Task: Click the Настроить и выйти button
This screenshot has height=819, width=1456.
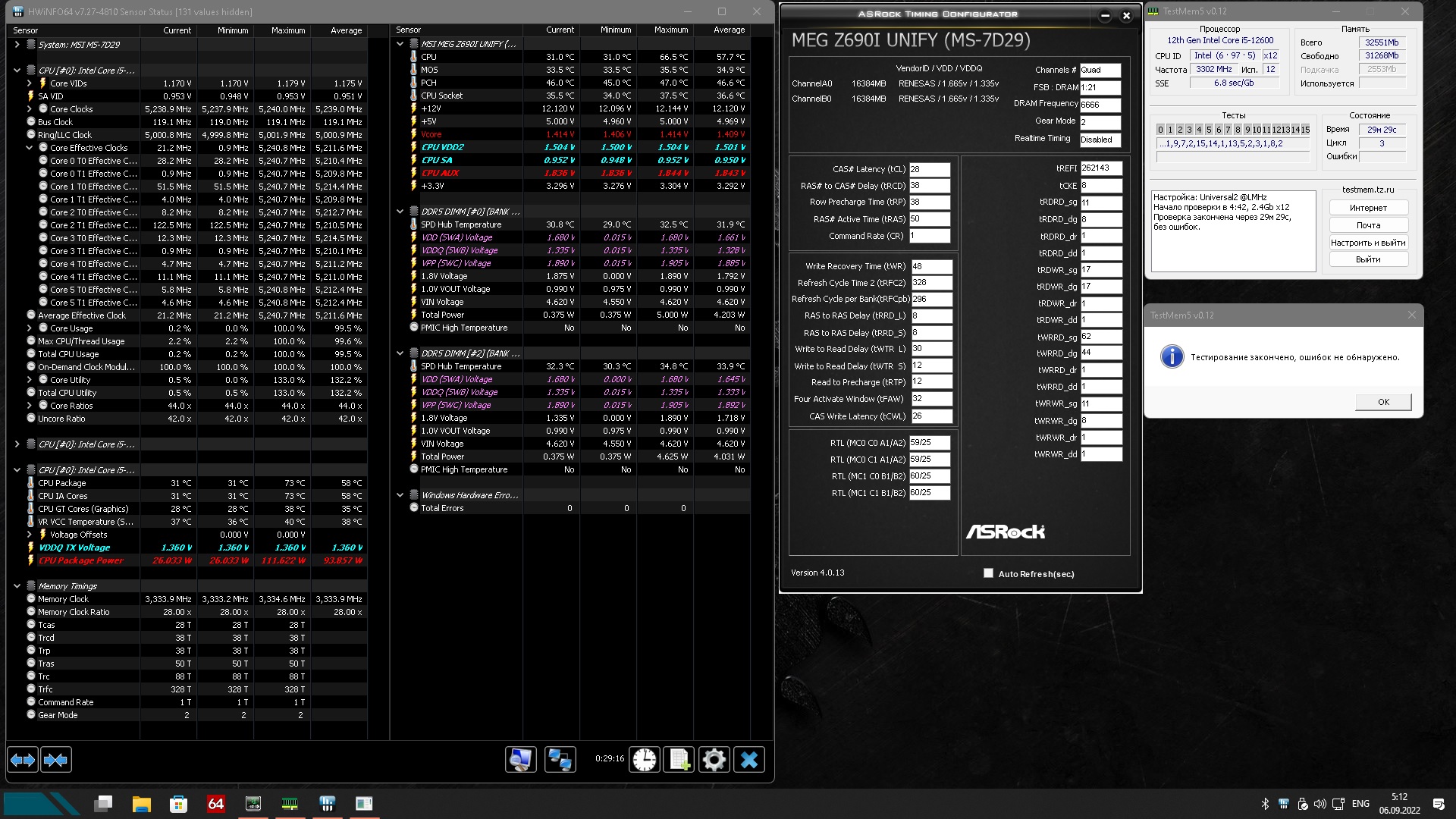Action: point(1368,243)
